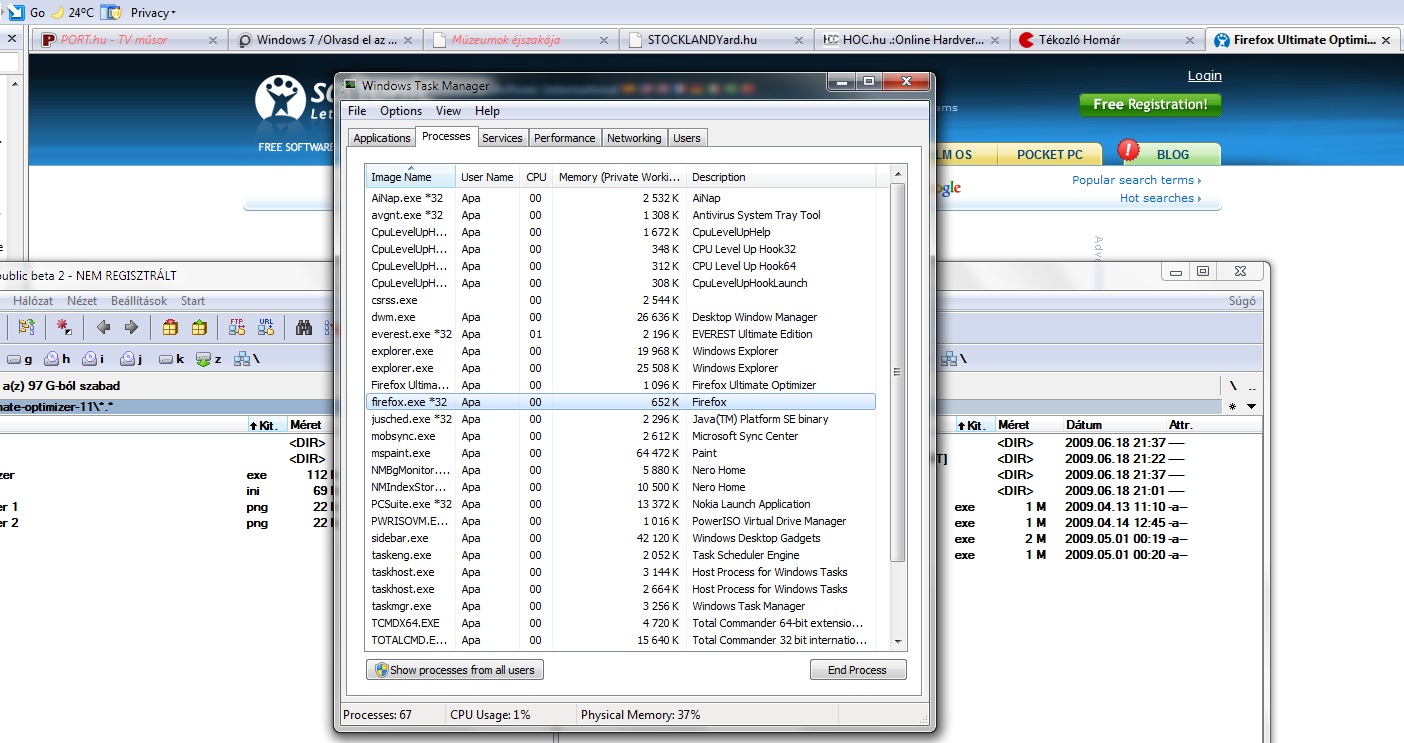
Task: Click Show processes from all users button
Action: [x=455, y=670]
